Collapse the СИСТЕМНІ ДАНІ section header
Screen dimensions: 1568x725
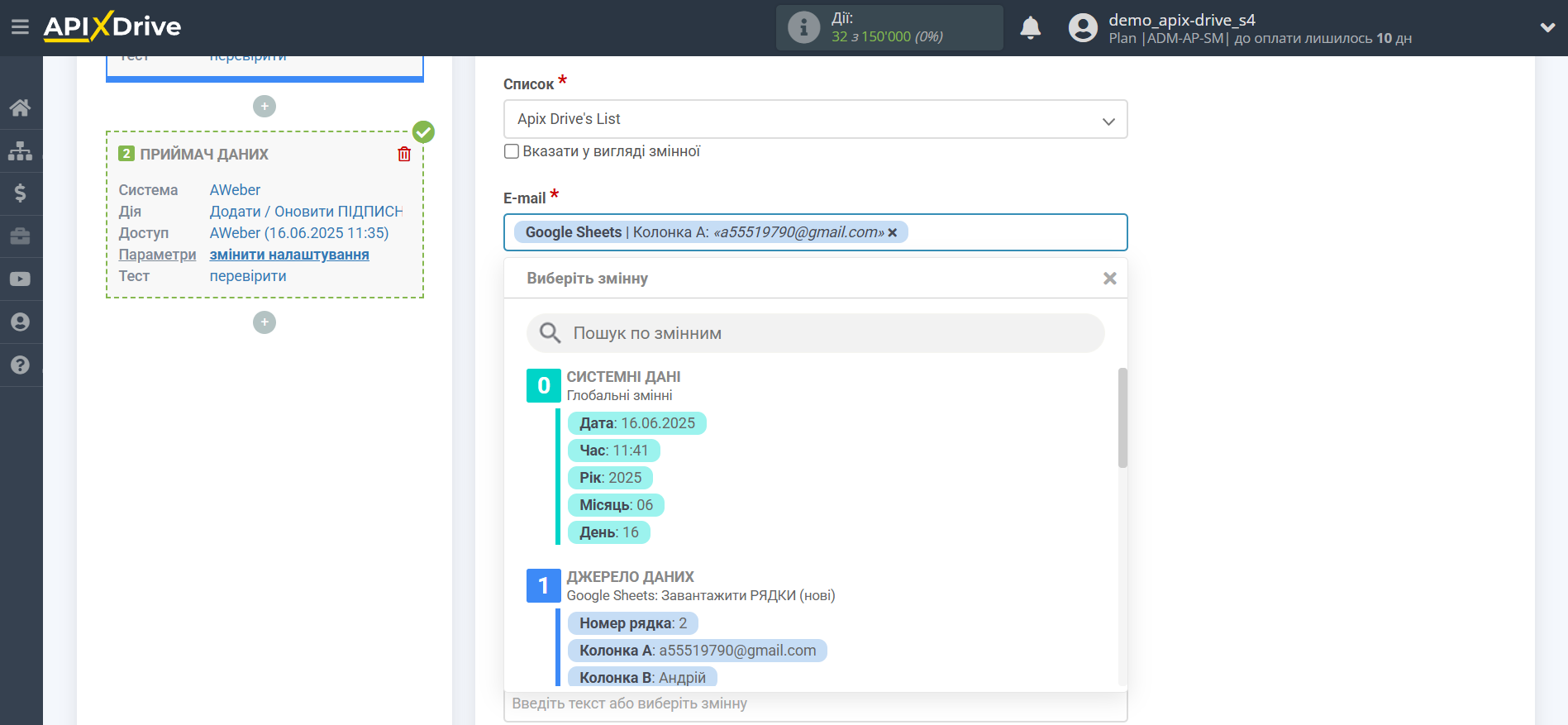point(623,377)
